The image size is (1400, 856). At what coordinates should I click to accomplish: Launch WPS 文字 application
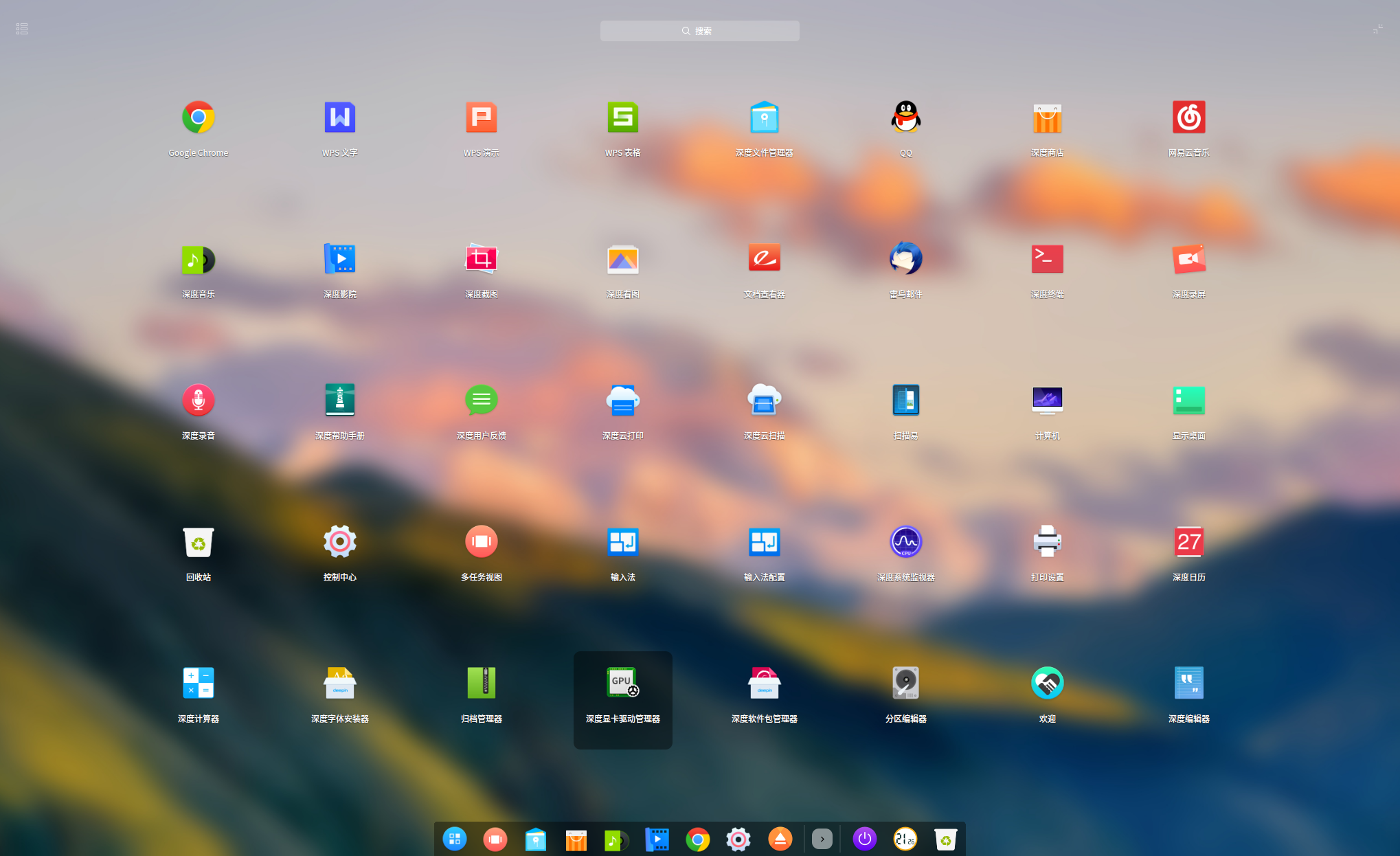tap(339, 118)
